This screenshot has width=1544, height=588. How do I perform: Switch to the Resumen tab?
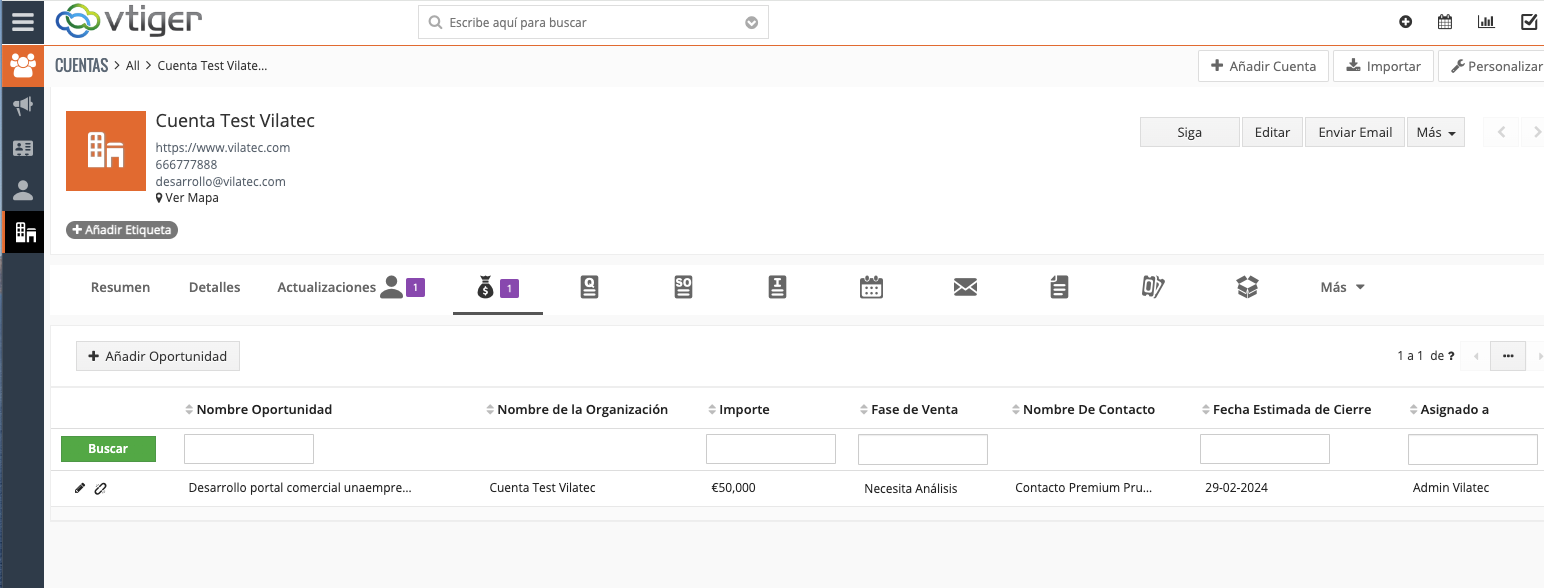(x=120, y=287)
